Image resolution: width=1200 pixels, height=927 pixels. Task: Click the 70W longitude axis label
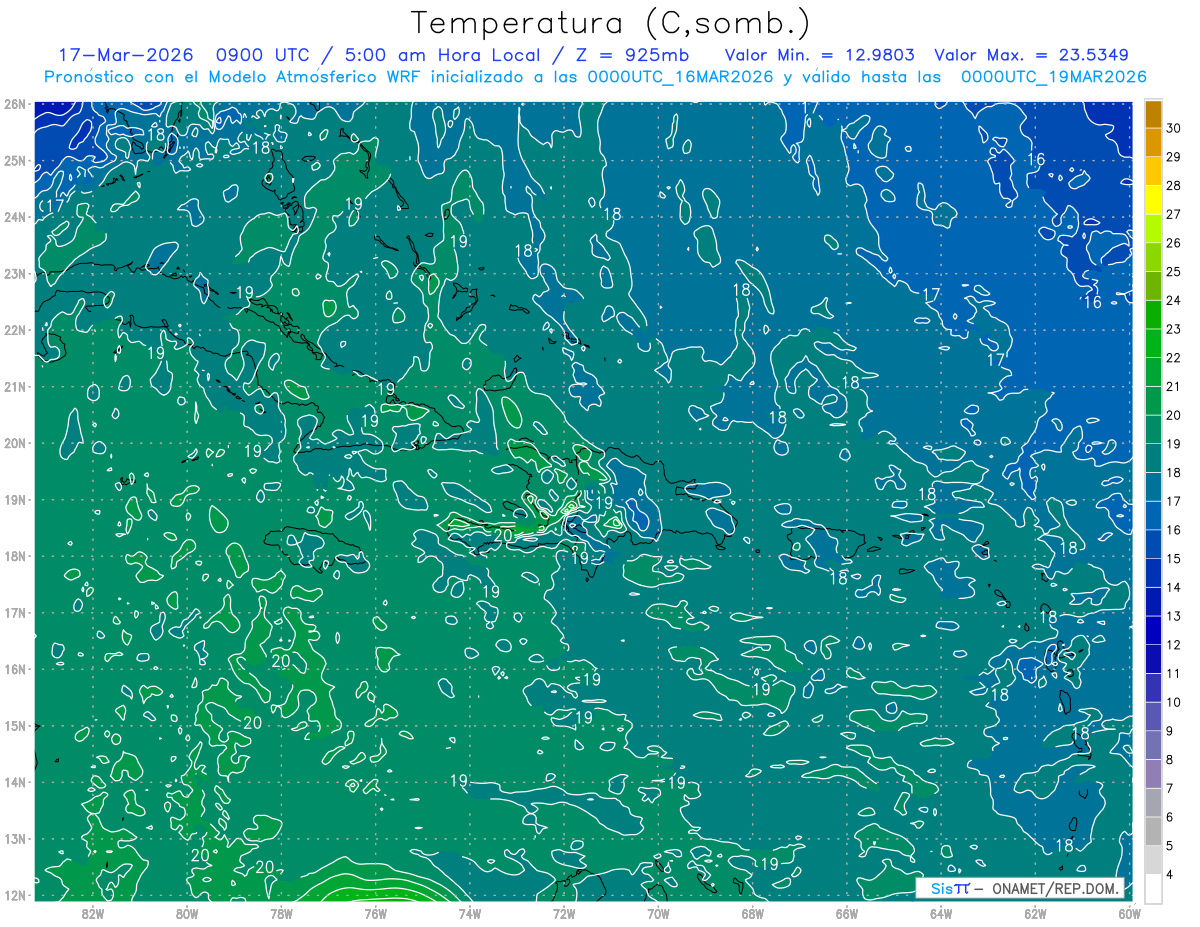point(658,913)
